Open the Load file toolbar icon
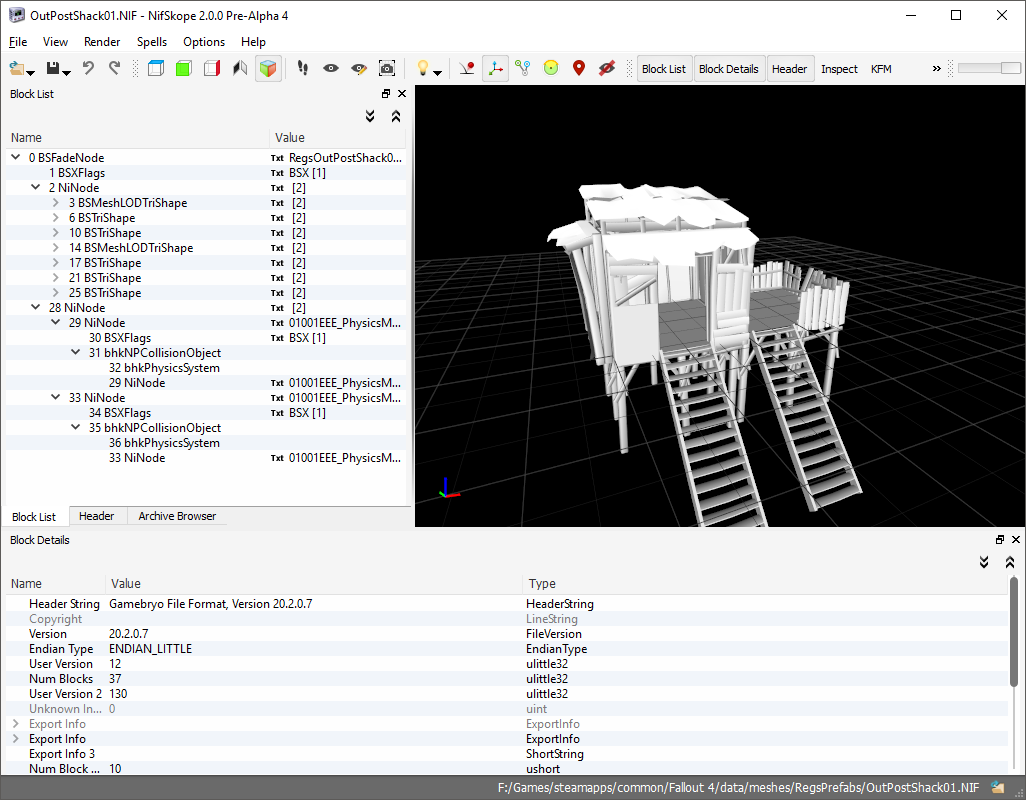 click(16, 69)
